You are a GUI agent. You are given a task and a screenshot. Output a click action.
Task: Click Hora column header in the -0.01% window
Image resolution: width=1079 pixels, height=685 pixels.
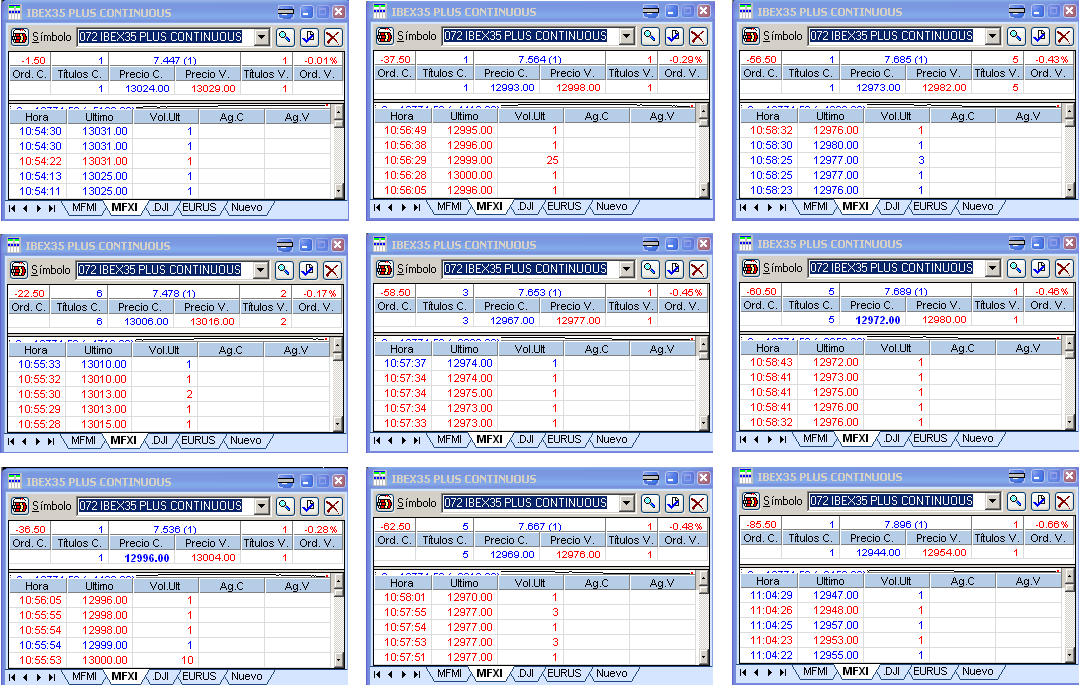pos(36,117)
